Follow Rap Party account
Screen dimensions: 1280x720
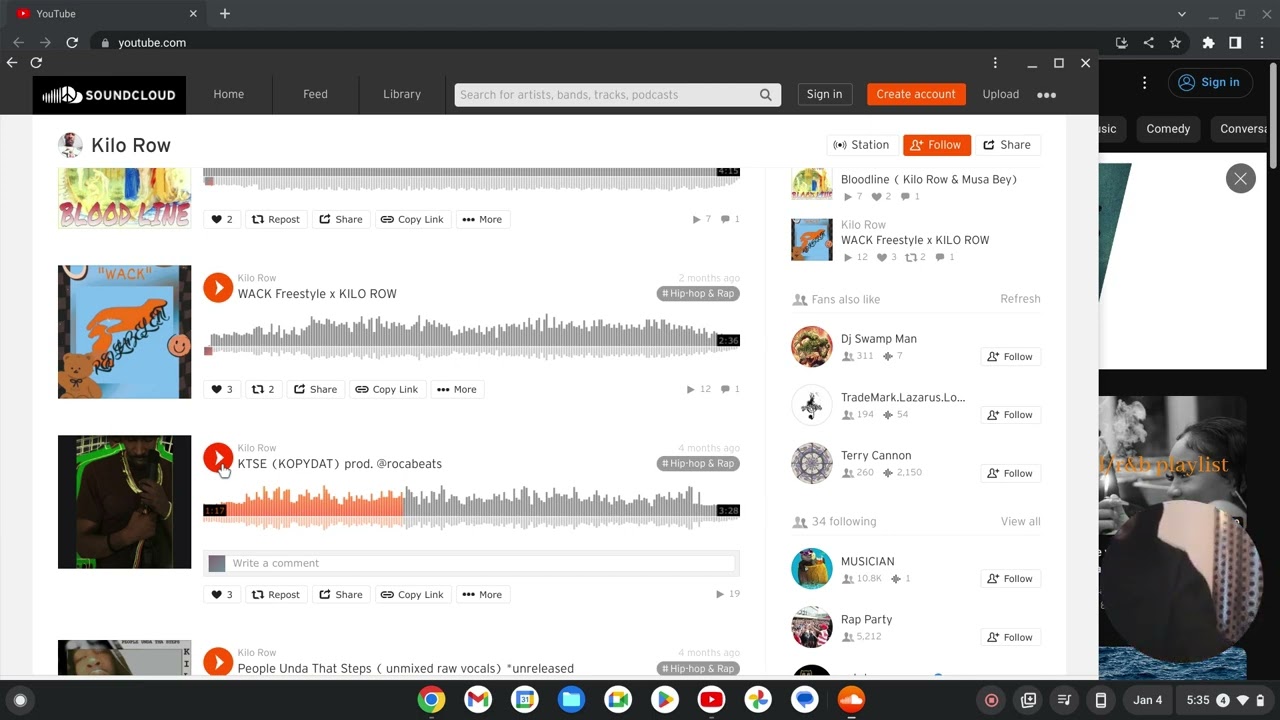click(x=1010, y=637)
